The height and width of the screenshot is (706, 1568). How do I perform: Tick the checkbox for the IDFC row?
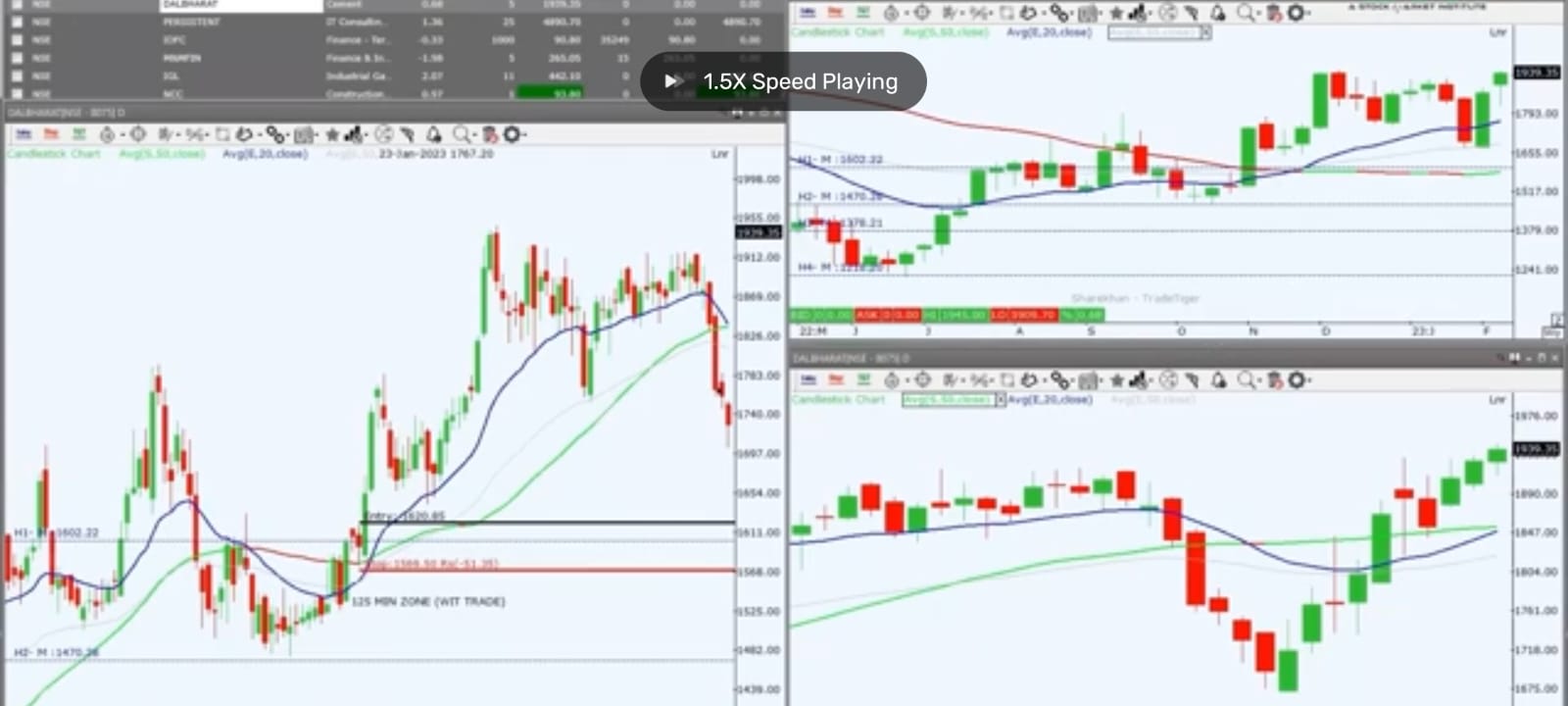click(x=17, y=40)
